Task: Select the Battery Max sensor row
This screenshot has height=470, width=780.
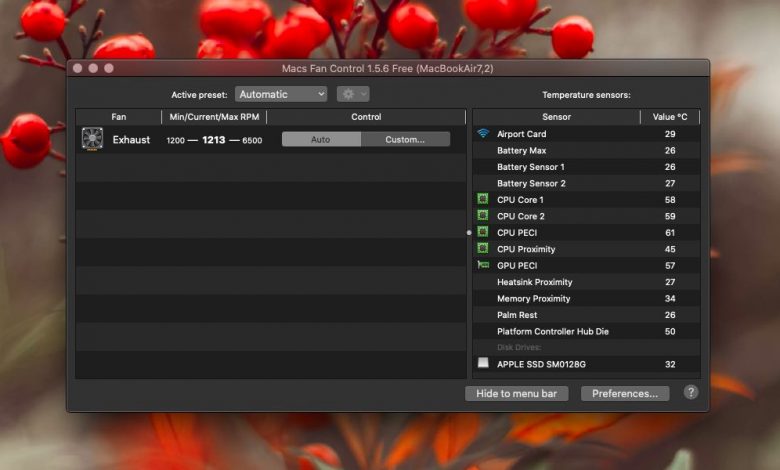Action: [586, 150]
